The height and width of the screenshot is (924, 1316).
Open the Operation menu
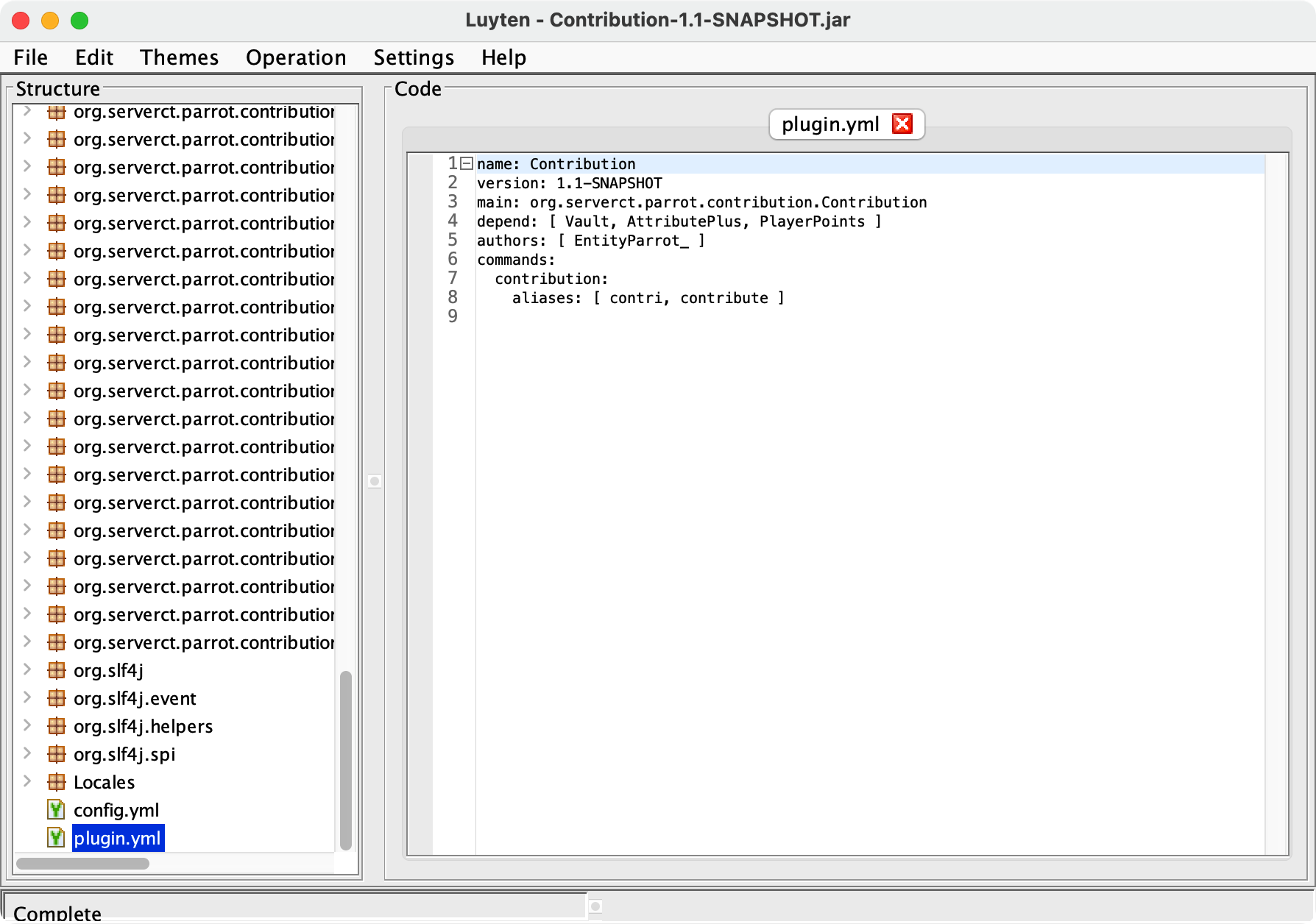(x=295, y=57)
